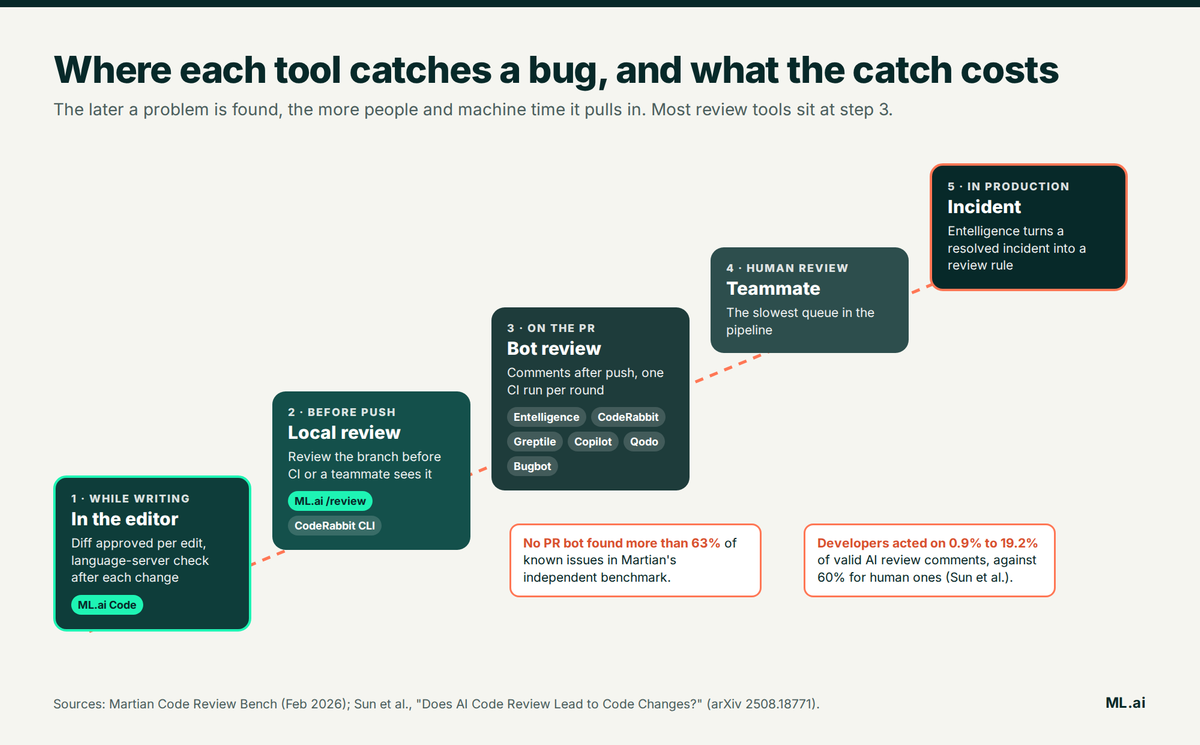Click the slide title about catching a bug
Viewport: 1200px width, 745px height.
(x=556, y=70)
